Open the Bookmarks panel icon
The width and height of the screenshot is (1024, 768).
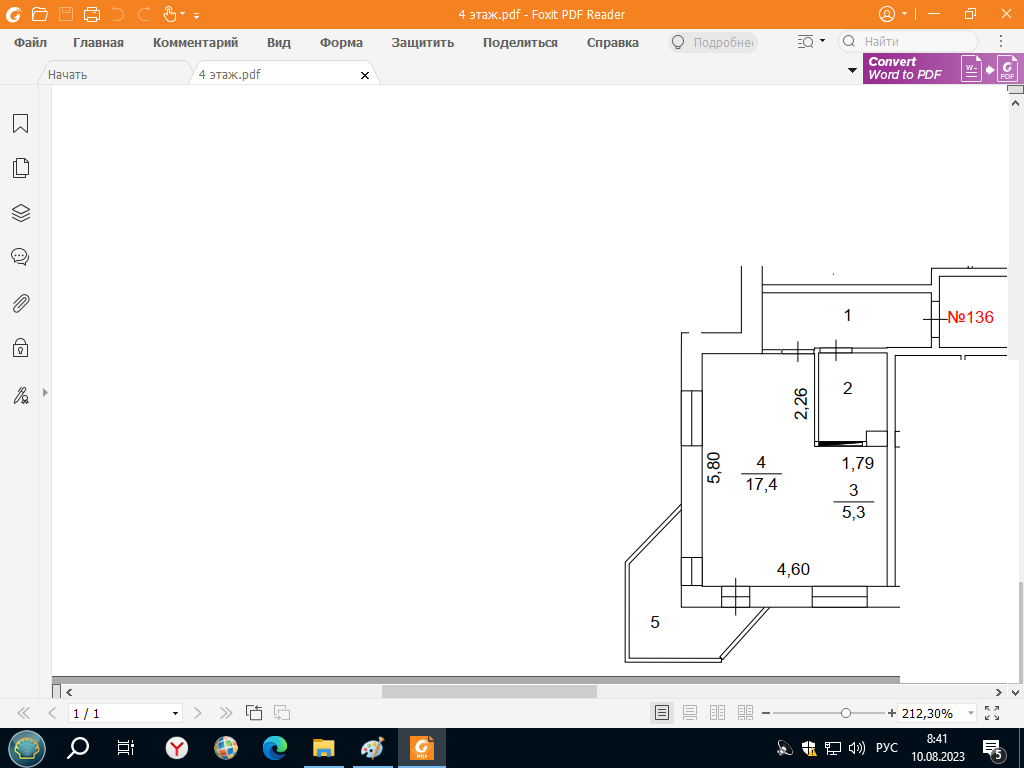click(x=21, y=123)
